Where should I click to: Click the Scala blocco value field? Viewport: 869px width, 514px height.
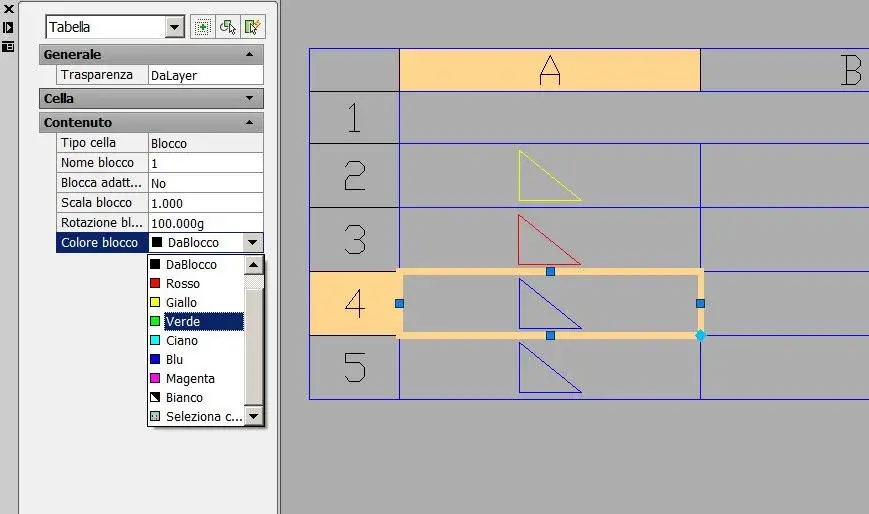click(206, 203)
